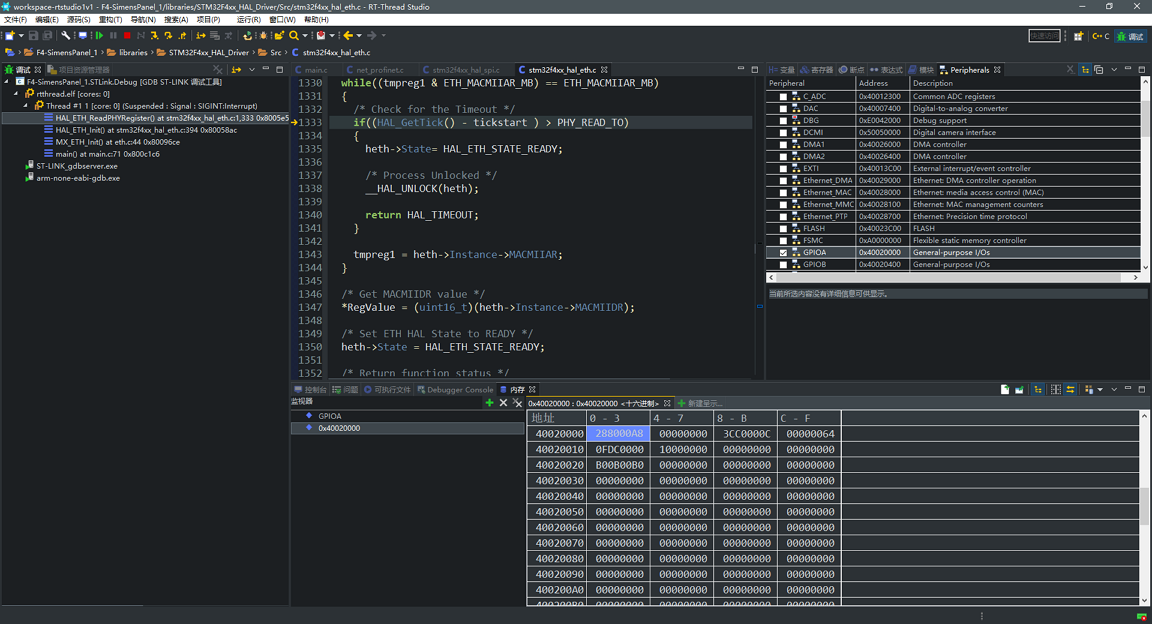
Task: Check the GPIOB peripheral checkbox
Action: click(x=783, y=265)
